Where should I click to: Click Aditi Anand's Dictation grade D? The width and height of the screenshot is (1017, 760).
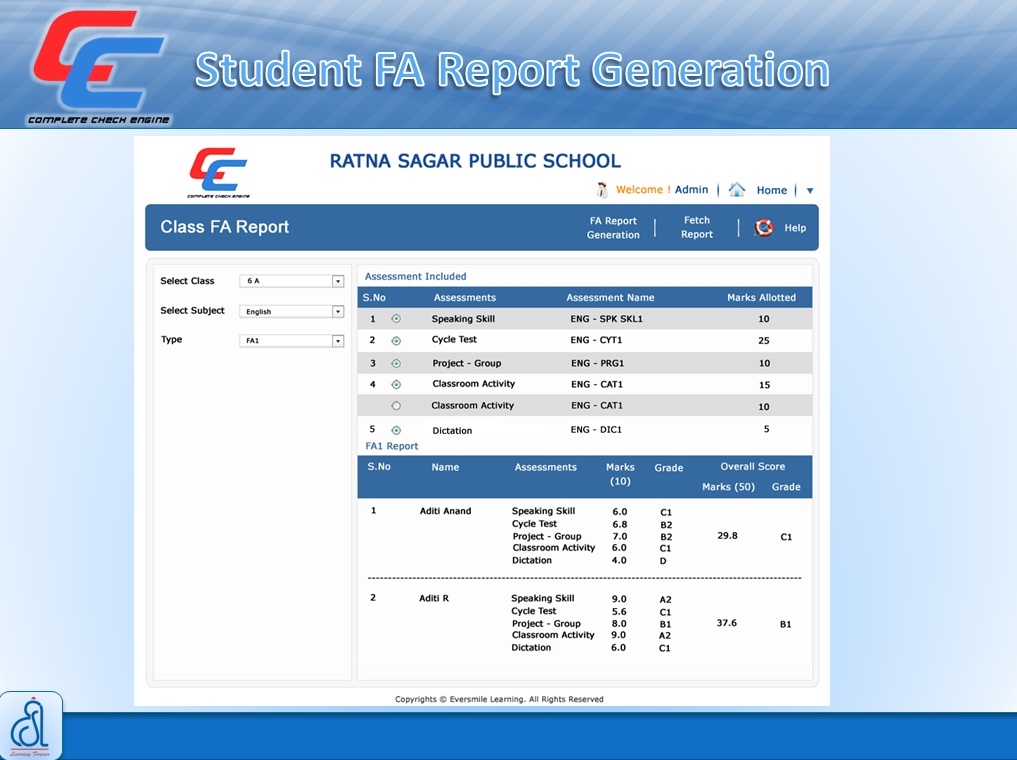[x=663, y=561]
